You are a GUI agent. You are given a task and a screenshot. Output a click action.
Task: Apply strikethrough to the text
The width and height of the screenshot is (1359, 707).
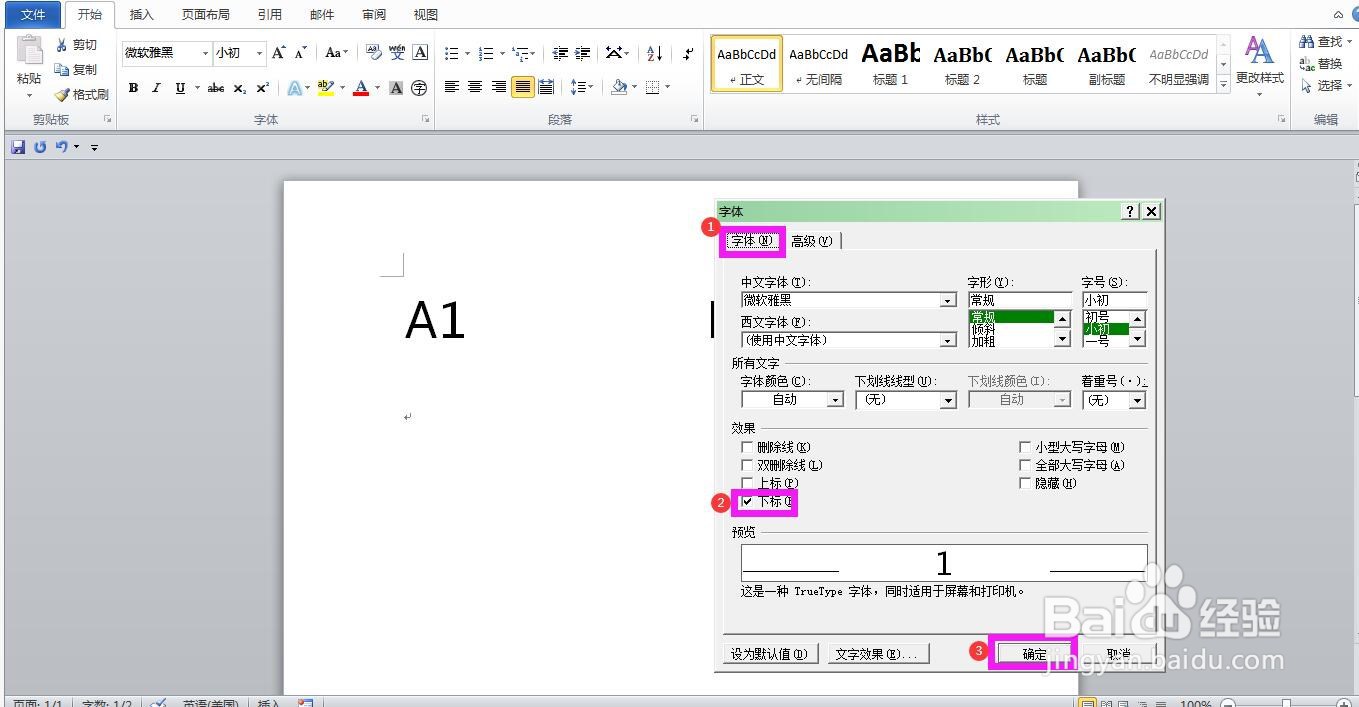tap(216, 88)
